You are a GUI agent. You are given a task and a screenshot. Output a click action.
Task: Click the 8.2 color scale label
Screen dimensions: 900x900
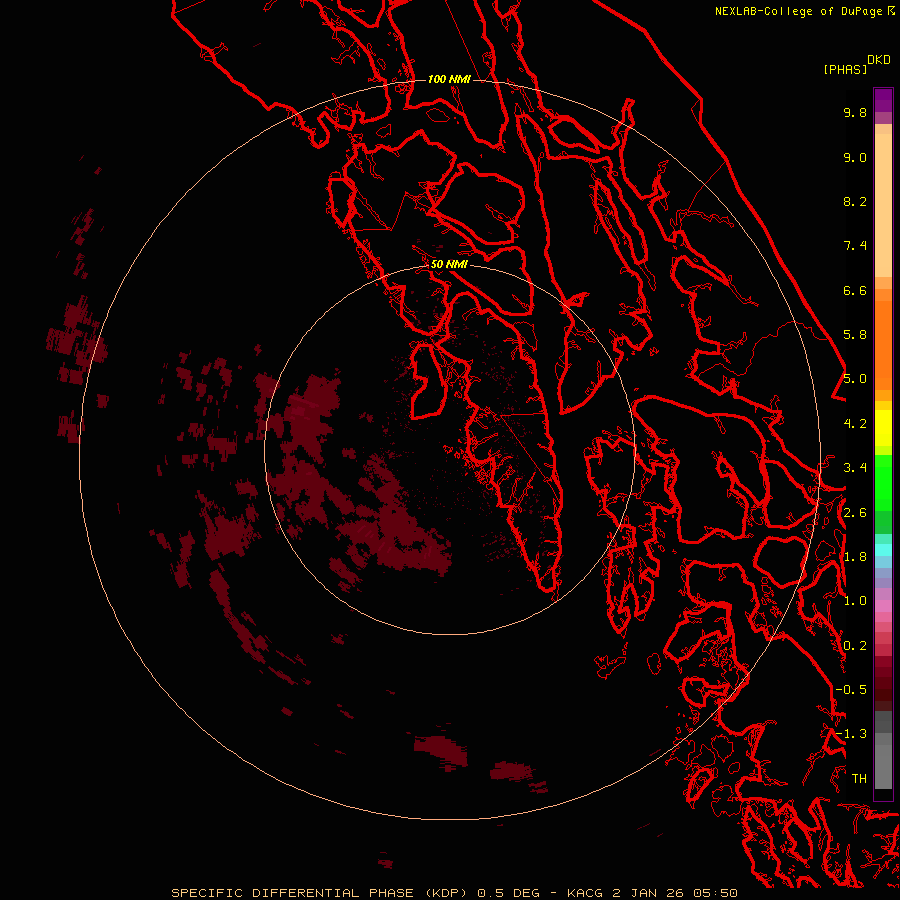point(855,201)
